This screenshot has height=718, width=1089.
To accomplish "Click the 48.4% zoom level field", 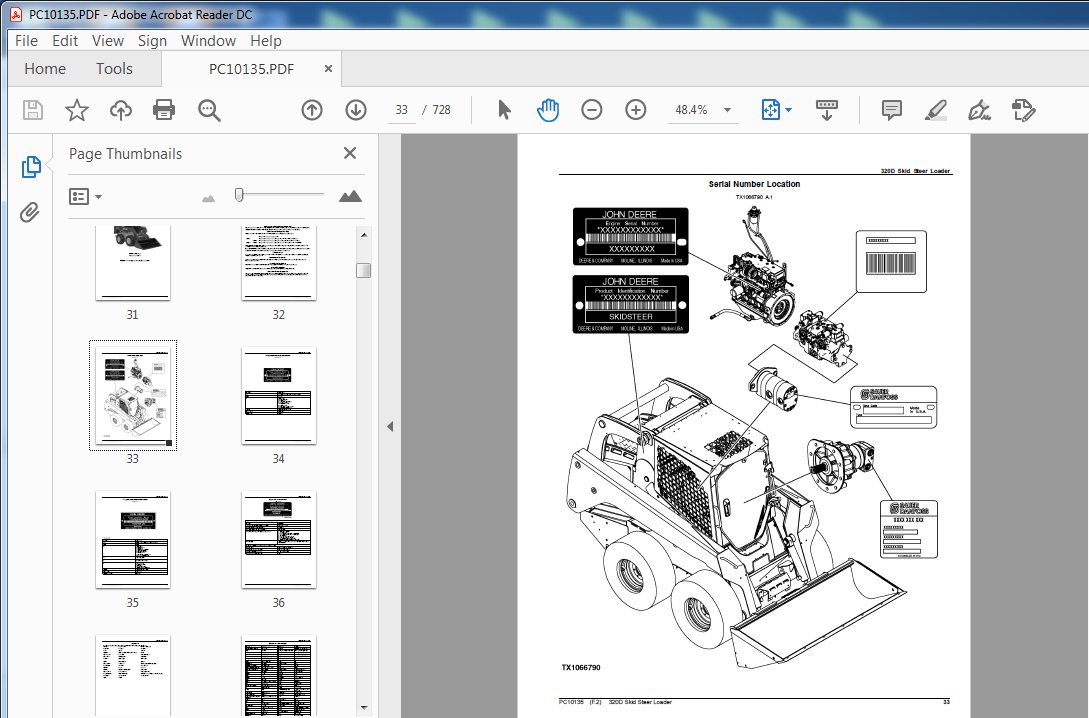I will pos(691,110).
